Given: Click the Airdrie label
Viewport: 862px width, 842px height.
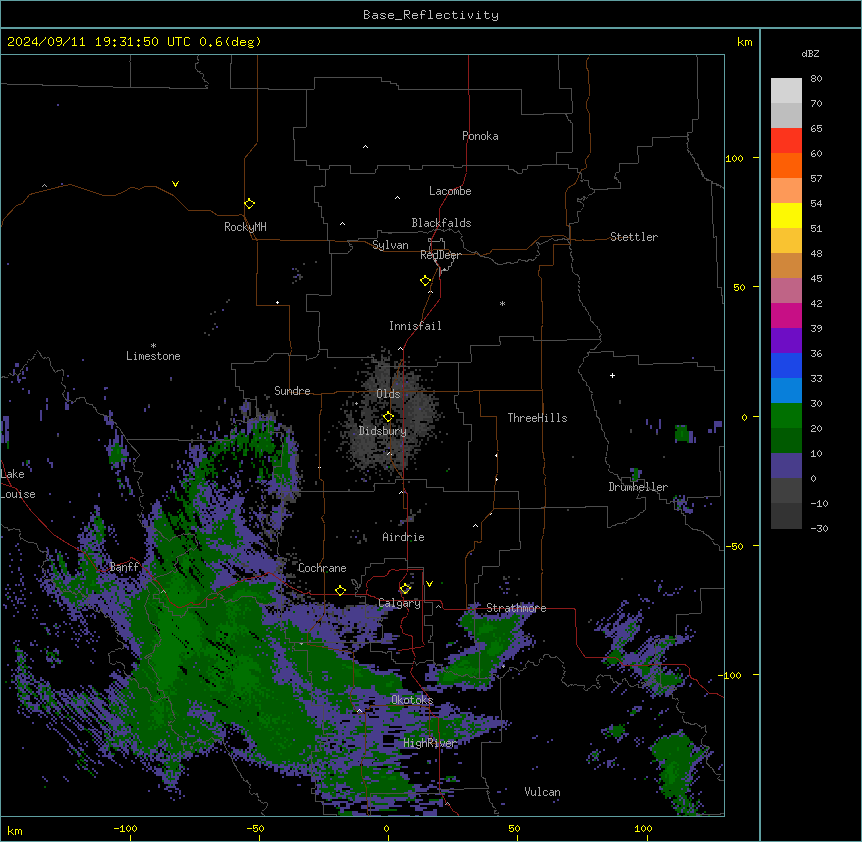Looking at the screenshot, I should [x=403, y=537].
